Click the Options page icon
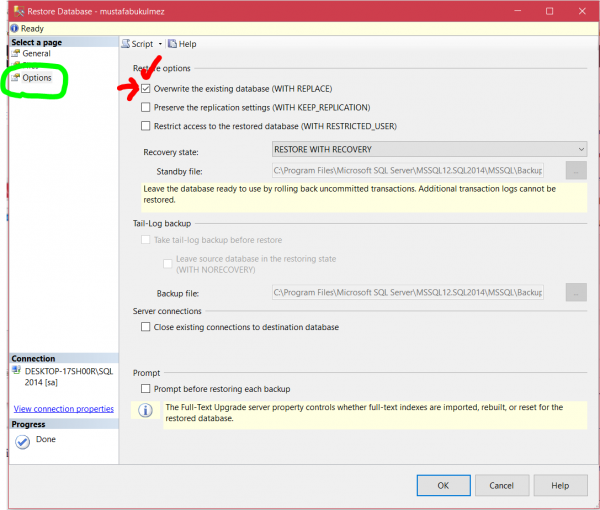The height and width of the screenshot is (510, 600). click(16, 78)
